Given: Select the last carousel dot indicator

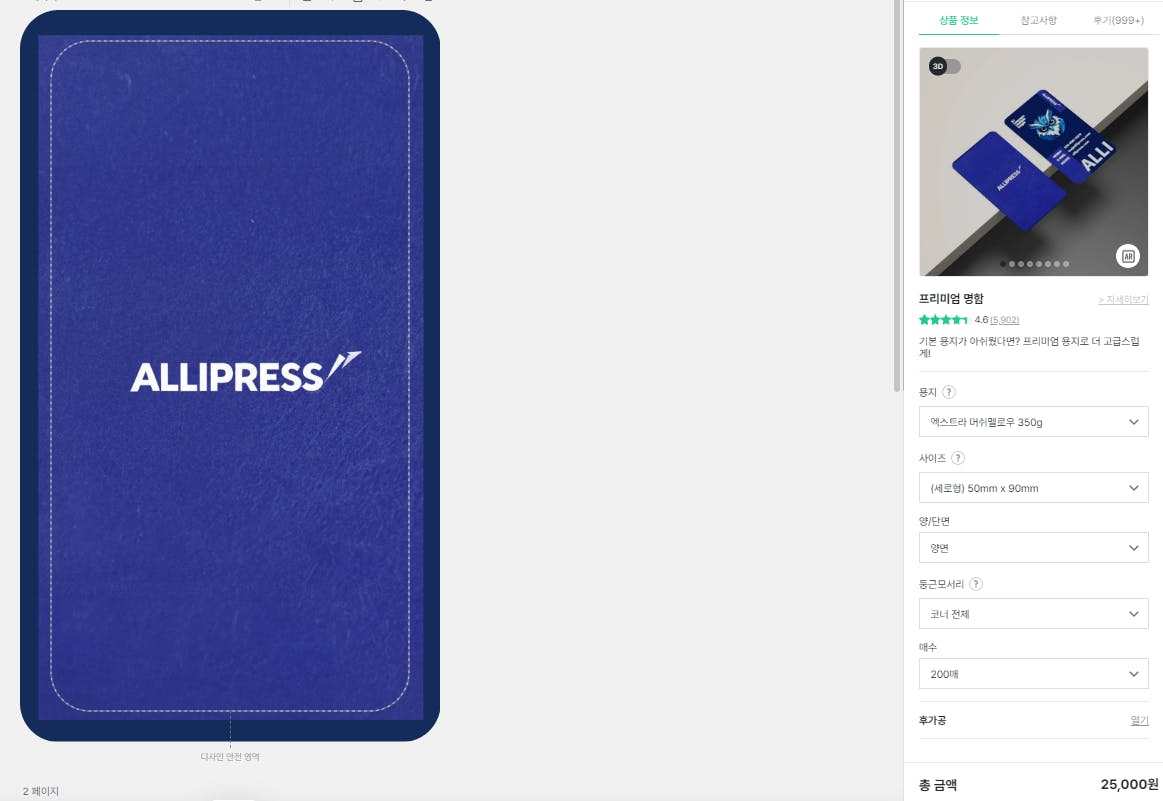Looking at the screenshot, I should (x=1066, y=264).
